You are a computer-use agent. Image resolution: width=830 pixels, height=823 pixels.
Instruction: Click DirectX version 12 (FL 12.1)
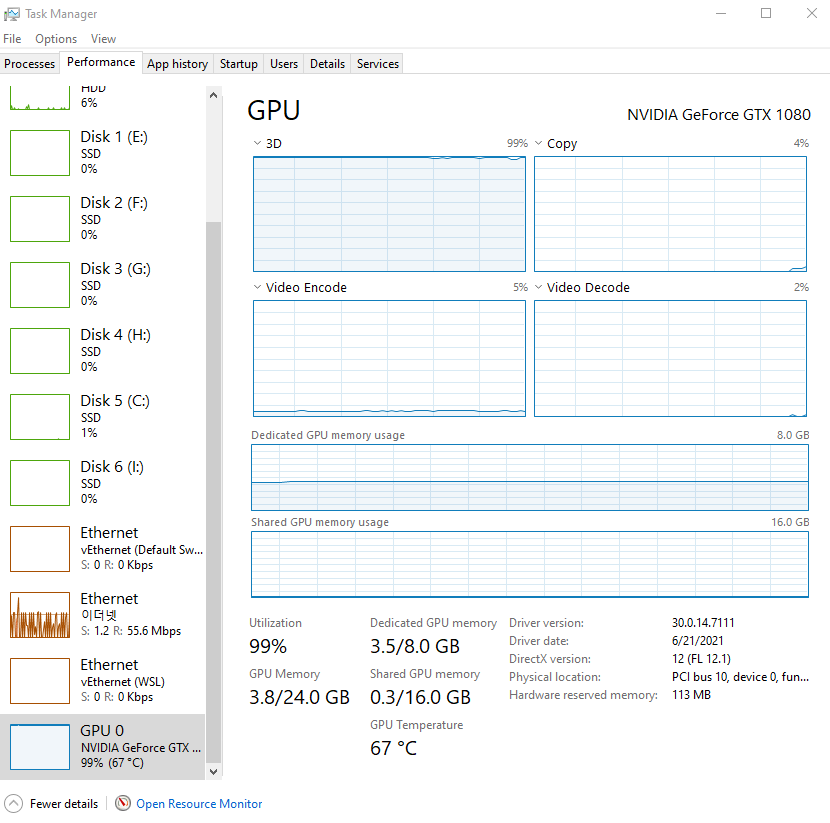tap(701, 659)
